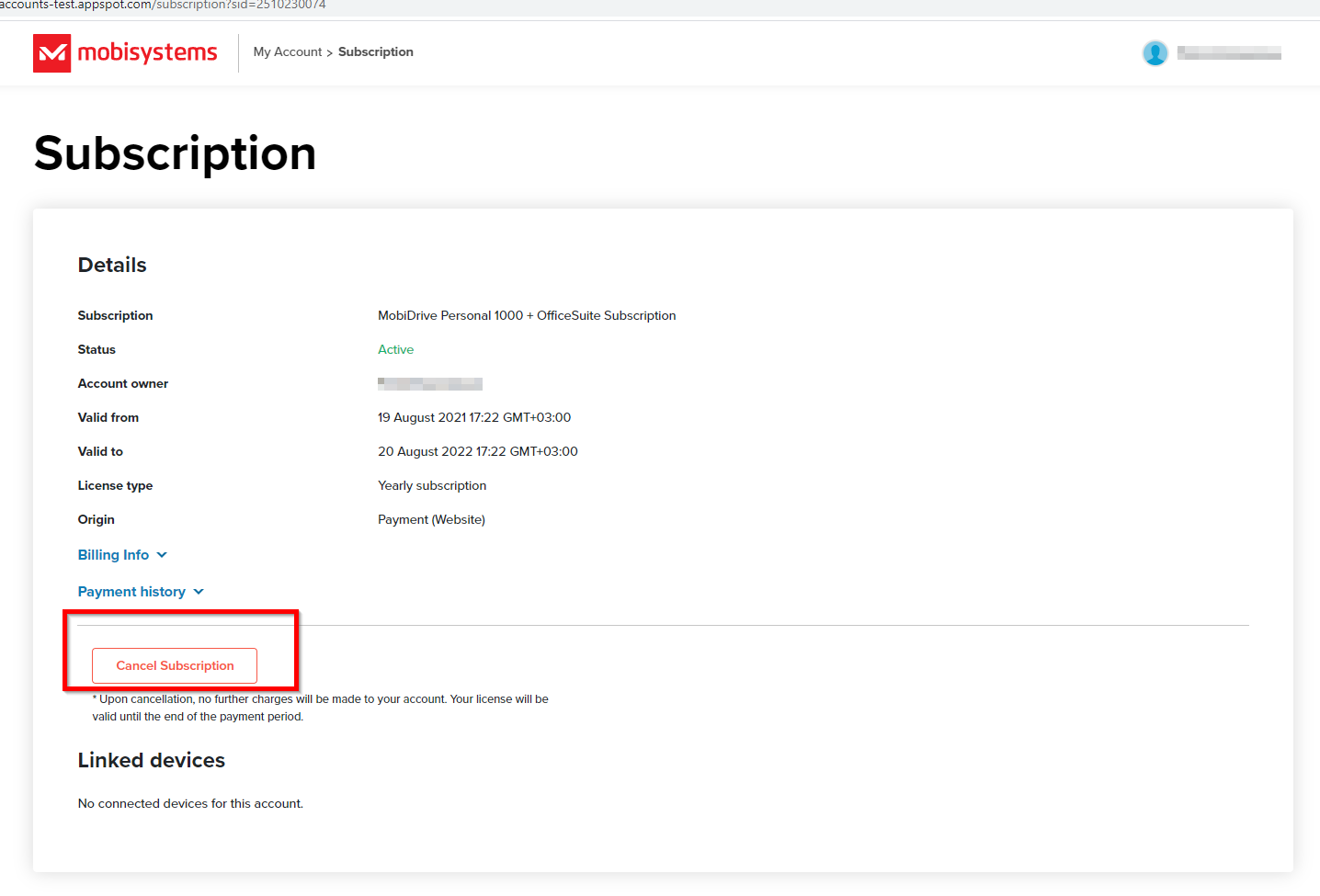Screen dimensions: 1320x896
Task: Click 'No connected devices for this account.' text
Action: point(190,803)
